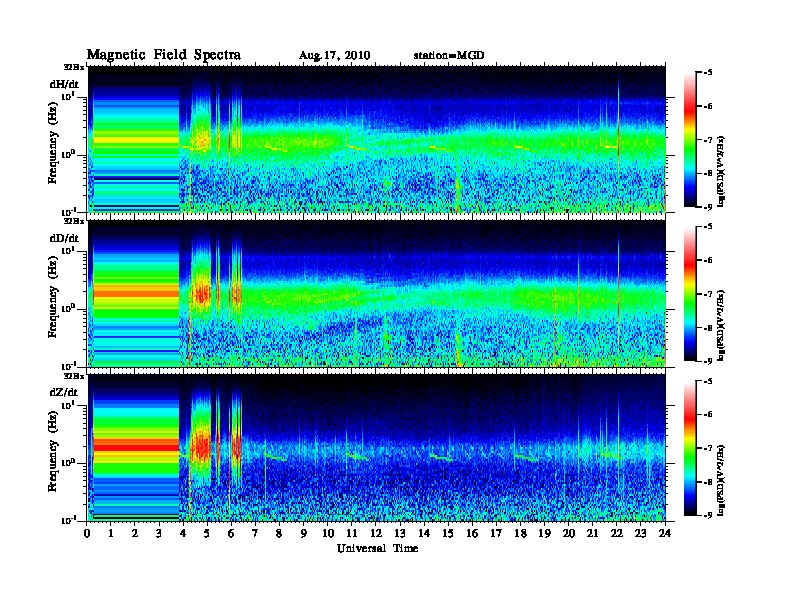This screenshot has height=612, width=792.
Task: Click the "-8" value on dD/dt colorbar
Action: tap(708, 328)
